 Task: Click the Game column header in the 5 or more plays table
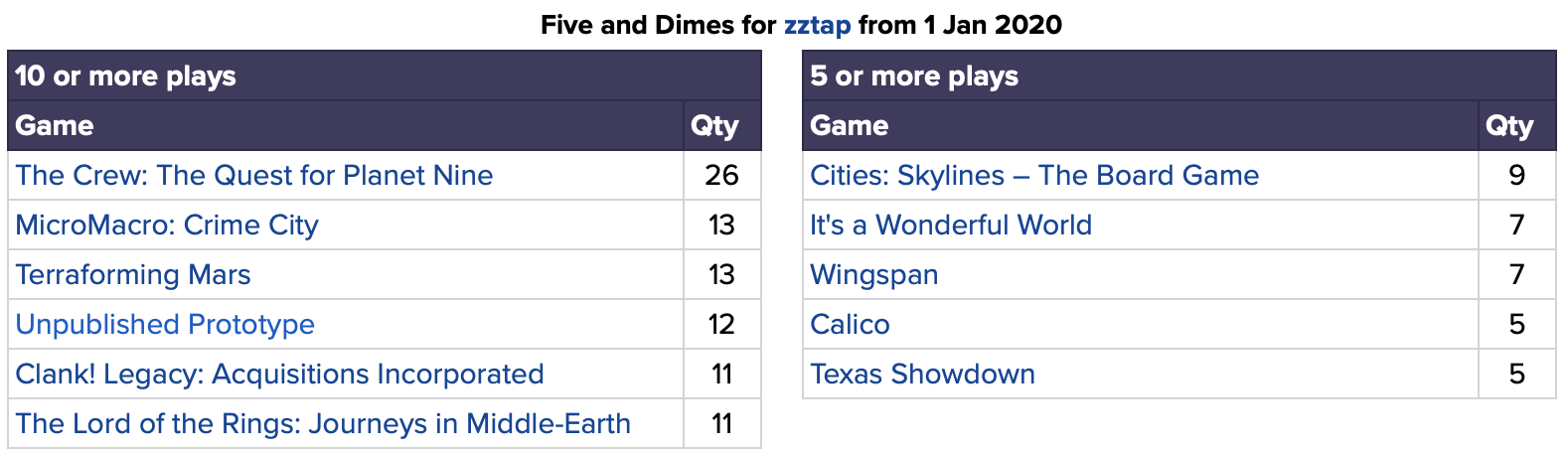pos(1141,125)
